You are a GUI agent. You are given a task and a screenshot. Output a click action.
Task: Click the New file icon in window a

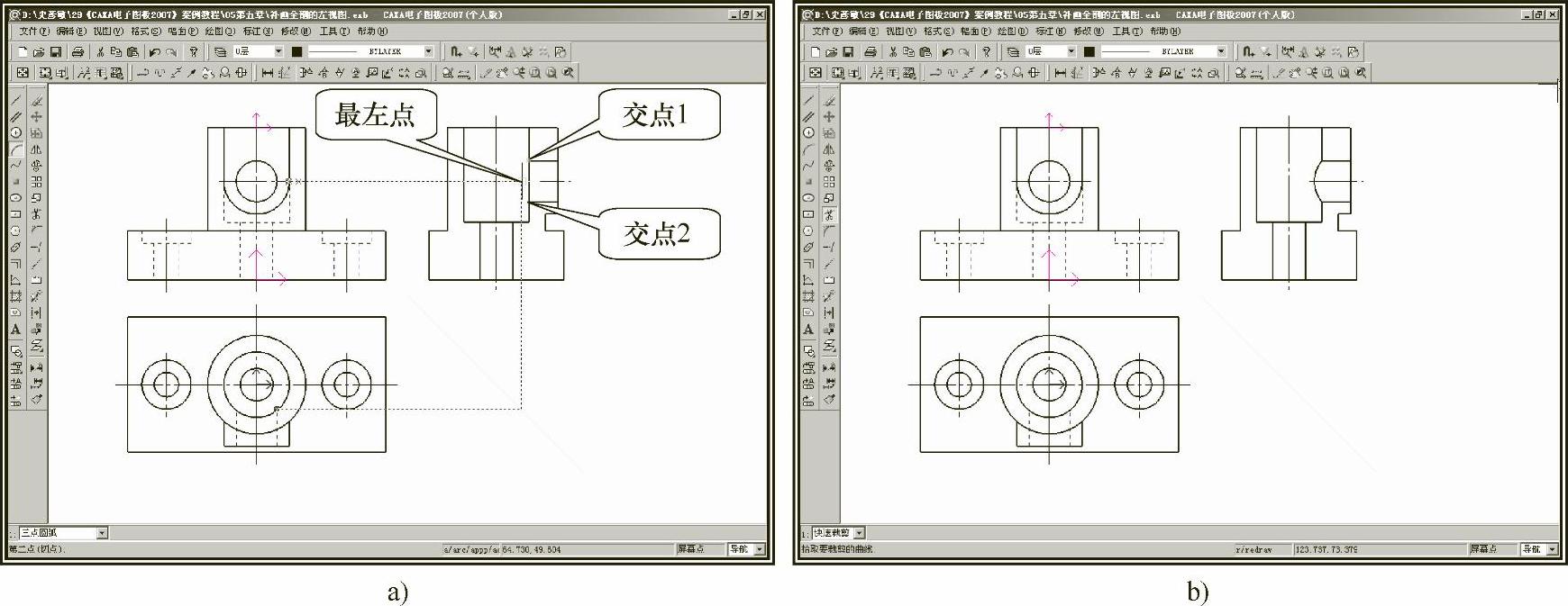(23, 52)
